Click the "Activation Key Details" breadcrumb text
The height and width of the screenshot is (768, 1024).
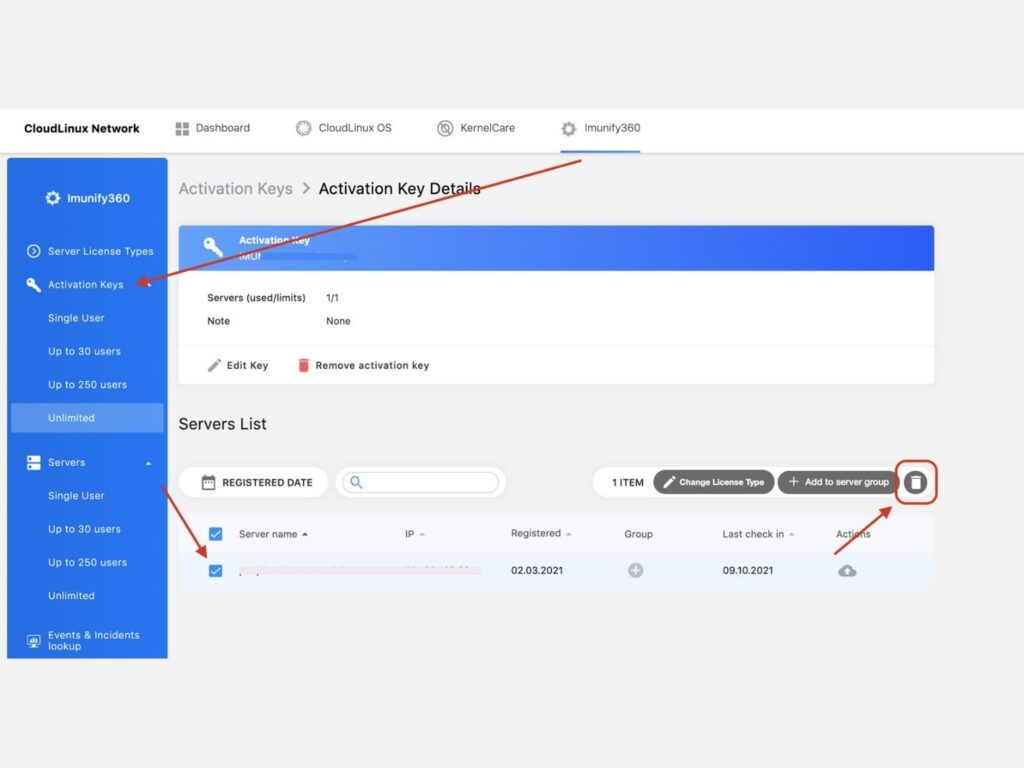point(400,189)
